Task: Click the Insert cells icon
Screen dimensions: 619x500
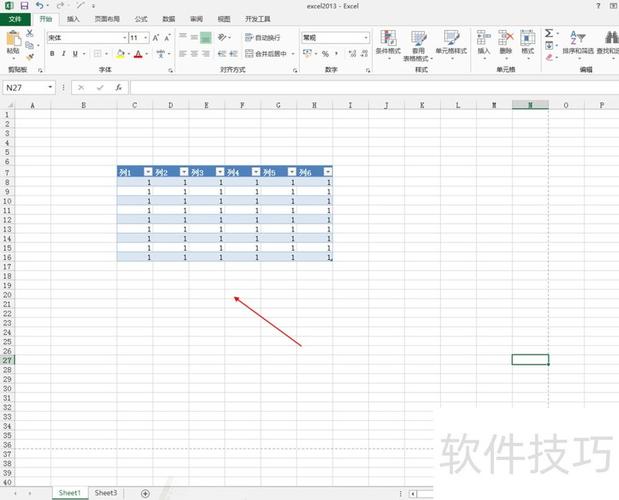Action: point(484,38)
